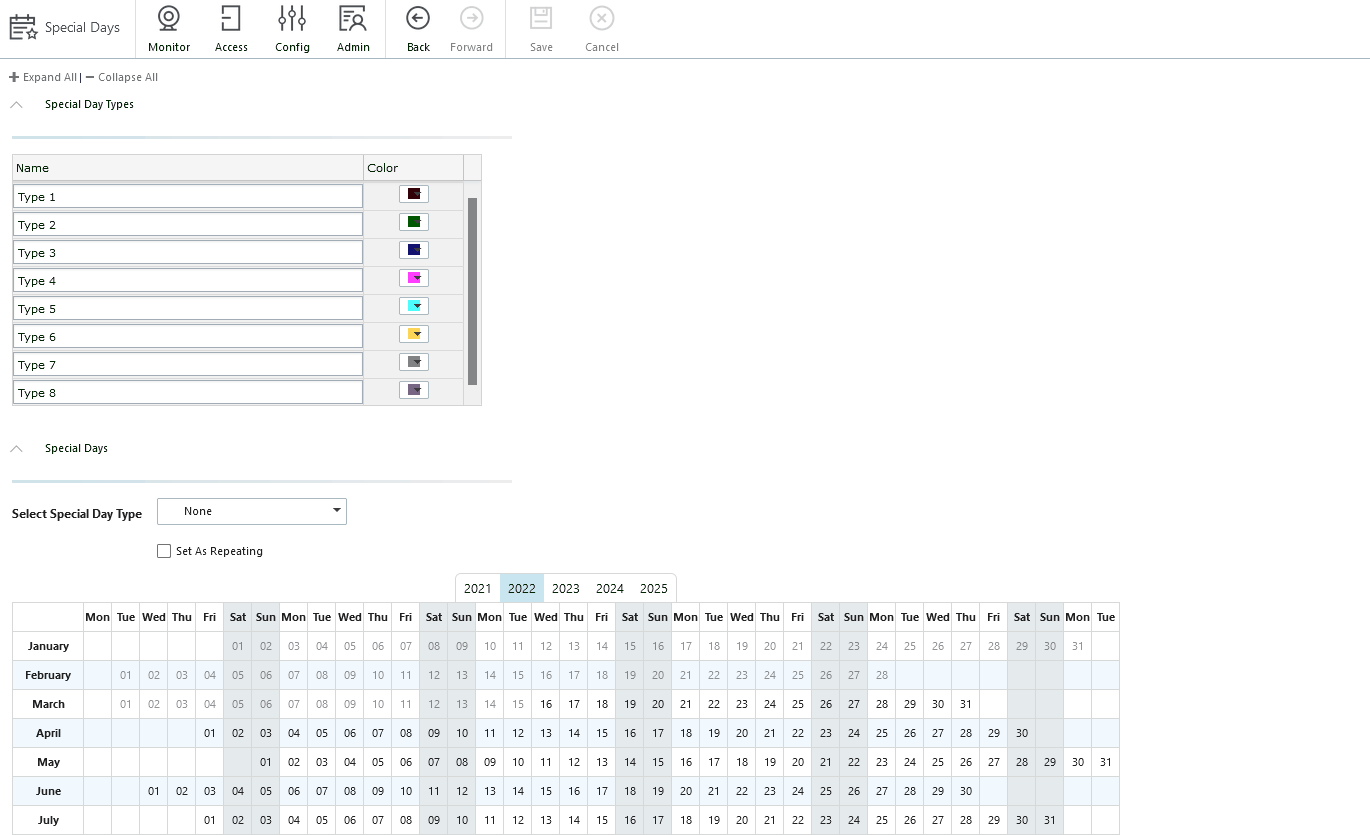Select May 01 in the calendar
1370x835 pixels.
click(x=266, y=762)
